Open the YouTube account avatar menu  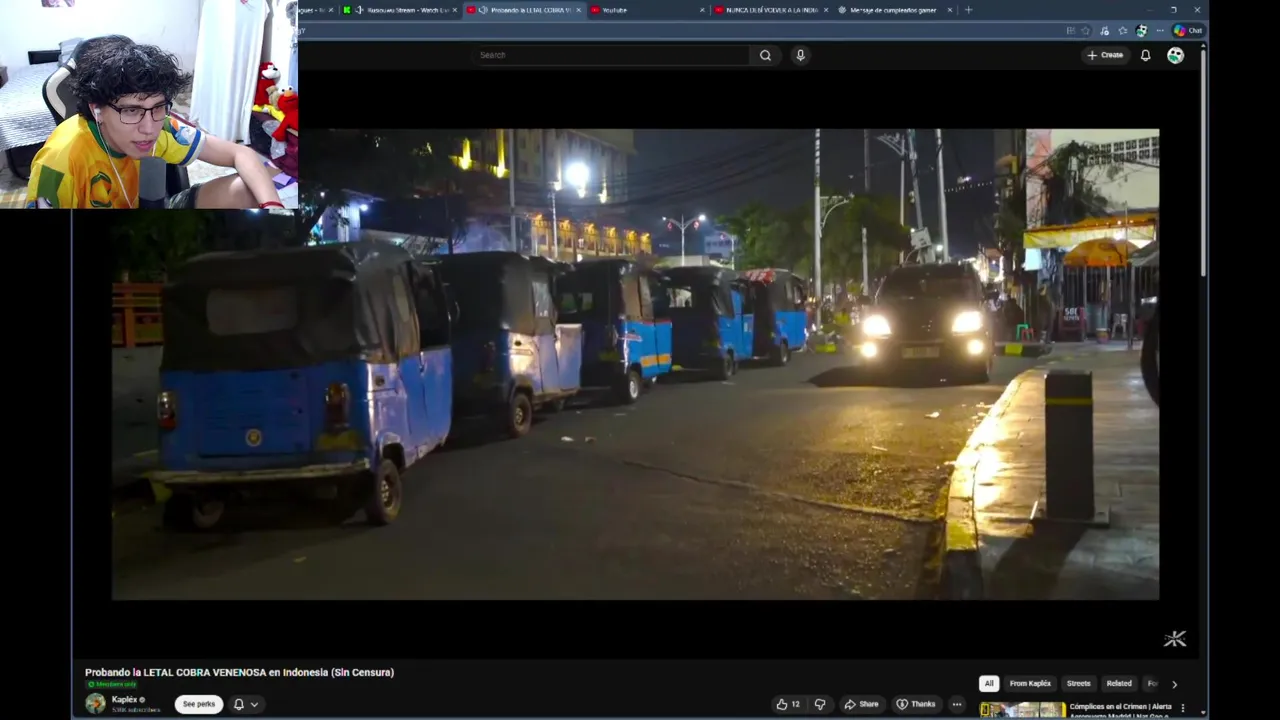[1175, 55]
